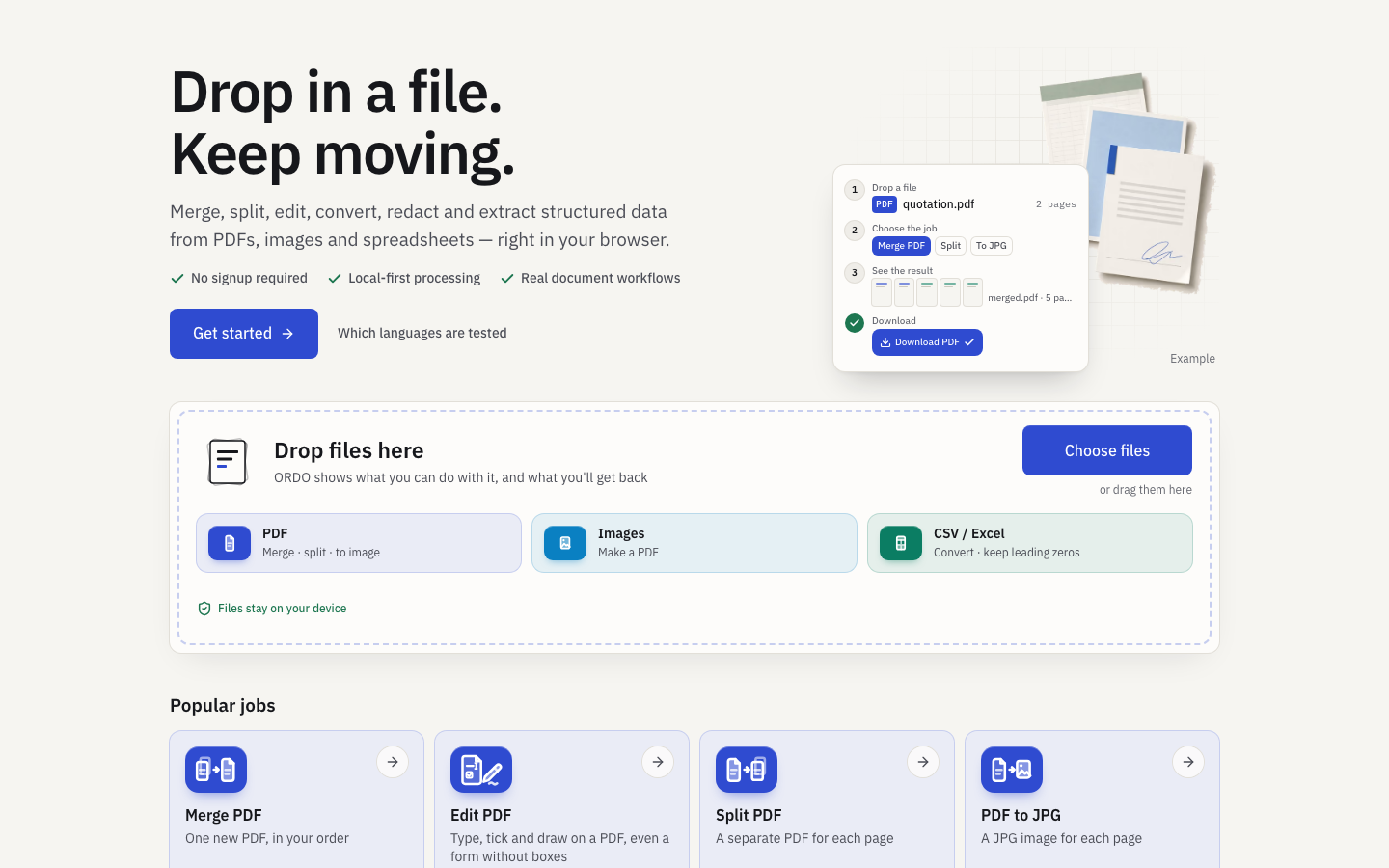The width and height of the screenshot is (1389, 868).
Task: Click the Choose files button
Action: [1107, 450]
